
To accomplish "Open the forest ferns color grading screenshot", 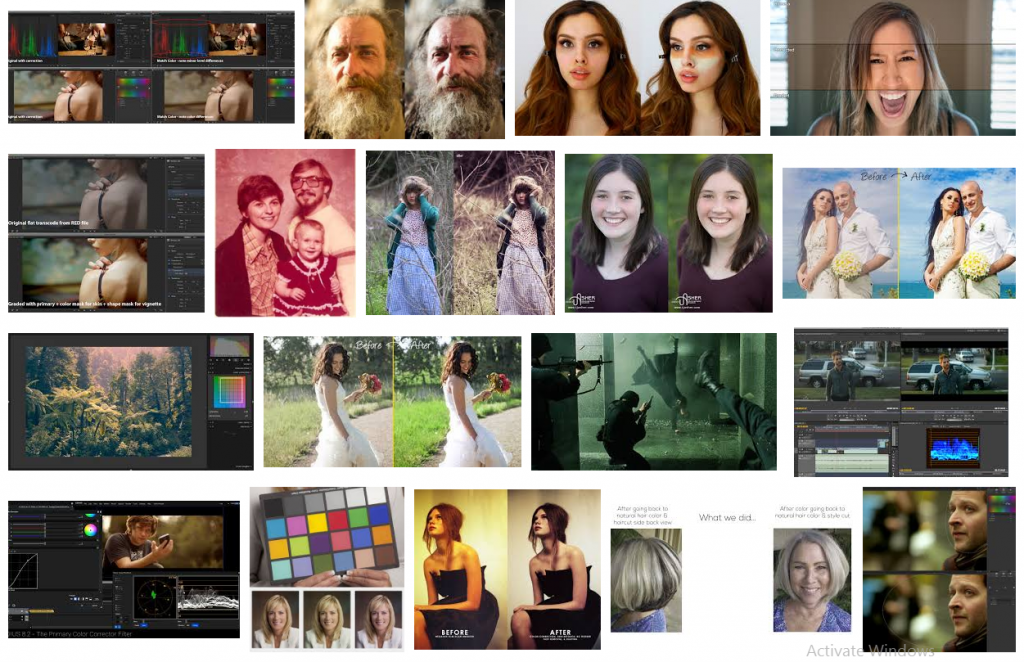I will tap(131, 402).
